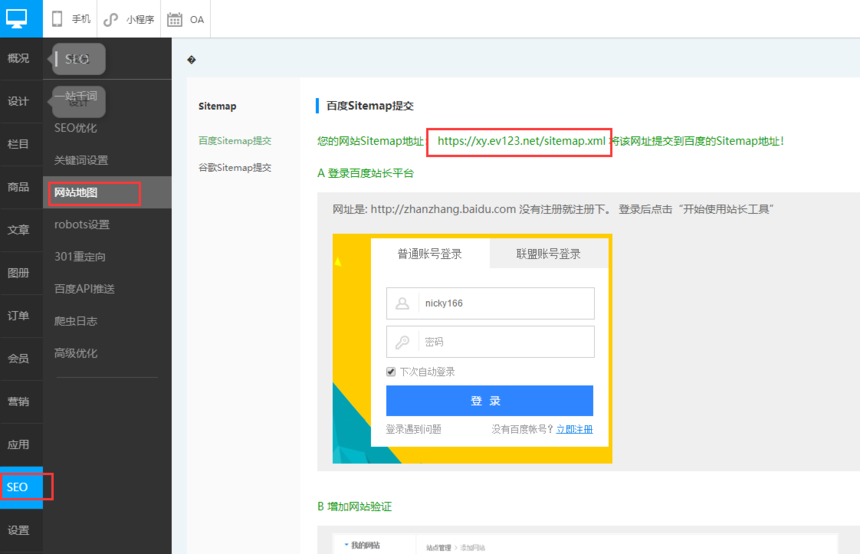Toggle the 下次自动登录 checkbox
Viewport: 860px width, 554px height.
point(391,372)
